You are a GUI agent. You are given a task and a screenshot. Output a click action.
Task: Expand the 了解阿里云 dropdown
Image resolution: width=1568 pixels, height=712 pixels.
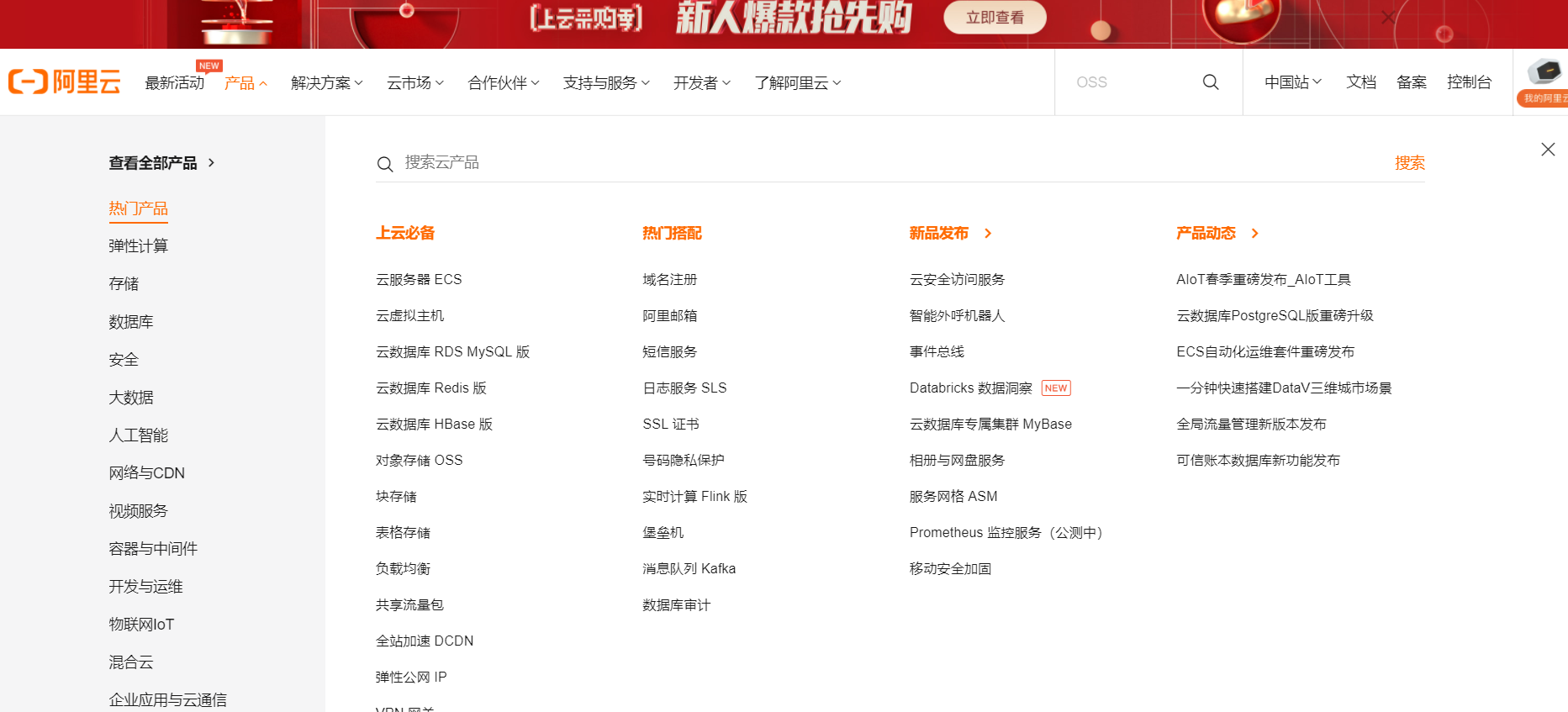click(x=798, y=82)
